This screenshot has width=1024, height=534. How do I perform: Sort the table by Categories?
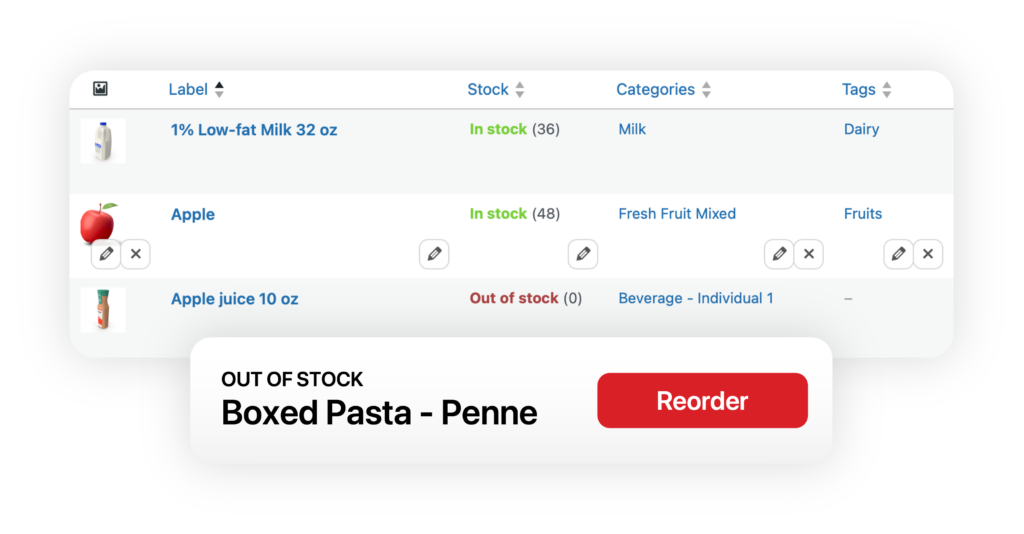click(664, 89)
